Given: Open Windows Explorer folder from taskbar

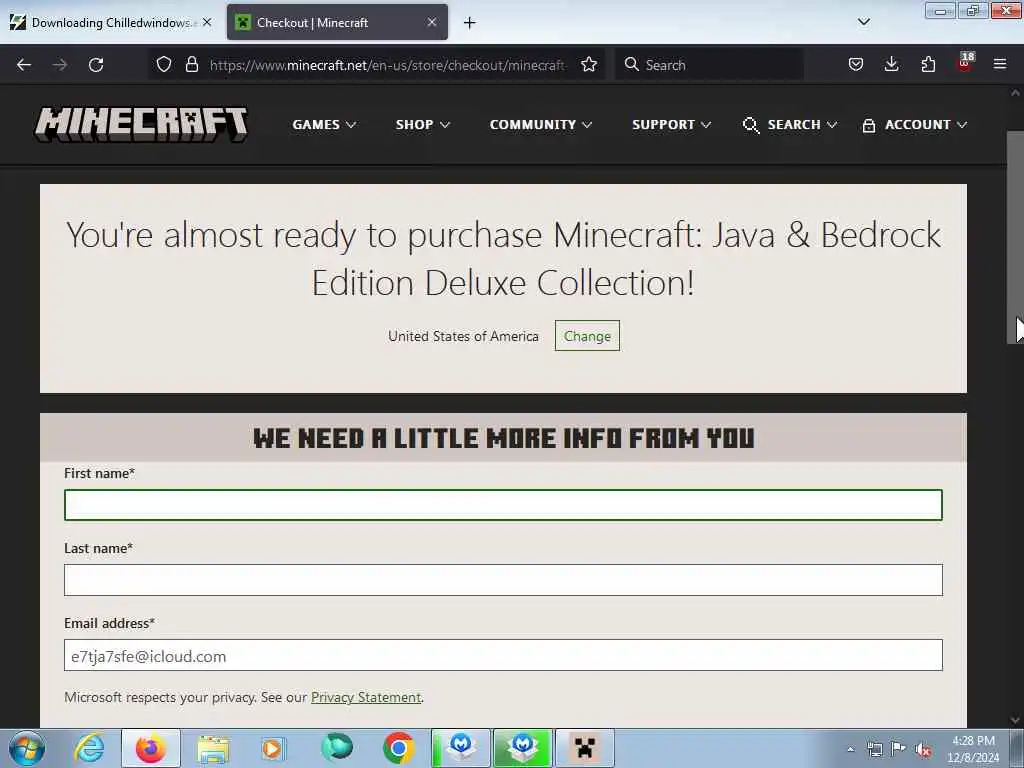Looking at the screenshot, I should [213, 748].
